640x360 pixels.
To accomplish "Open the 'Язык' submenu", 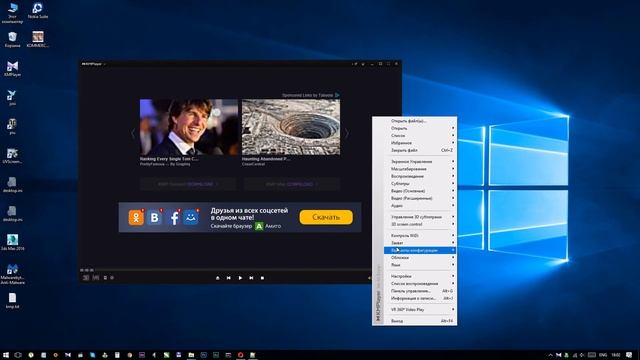I will coord(420,265).
